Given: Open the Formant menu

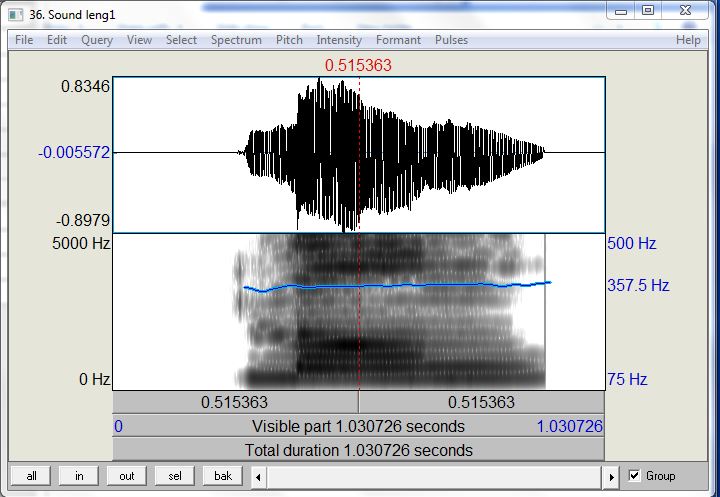Looking at the screenshot, I should click(x=398, y=40).
